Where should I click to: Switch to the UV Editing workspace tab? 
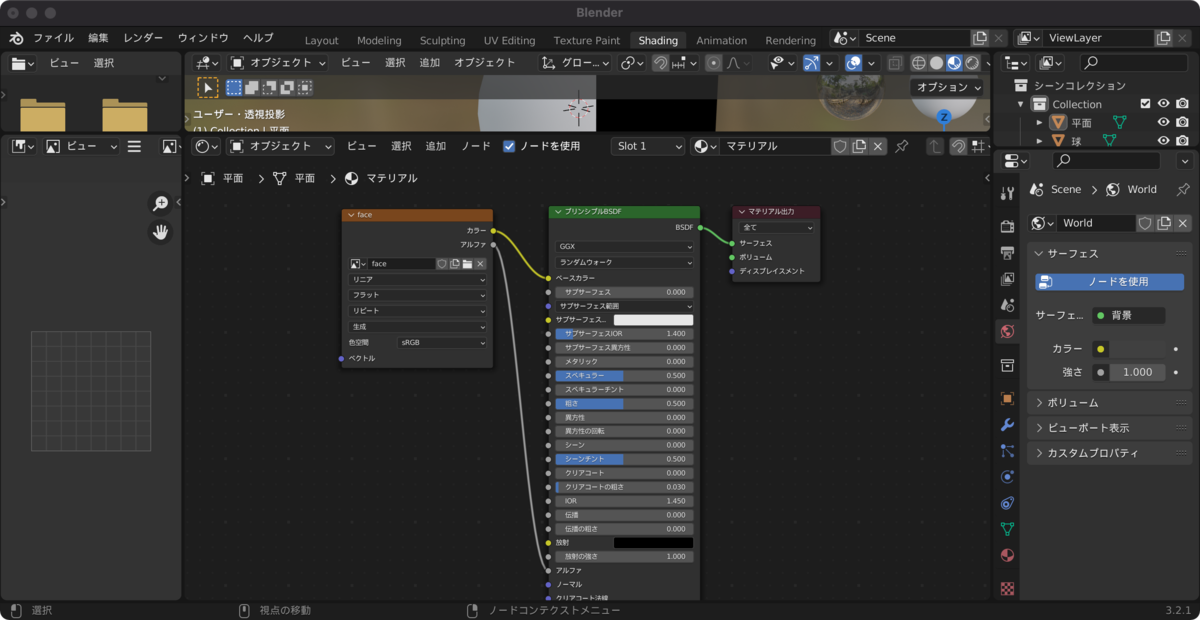509,41
